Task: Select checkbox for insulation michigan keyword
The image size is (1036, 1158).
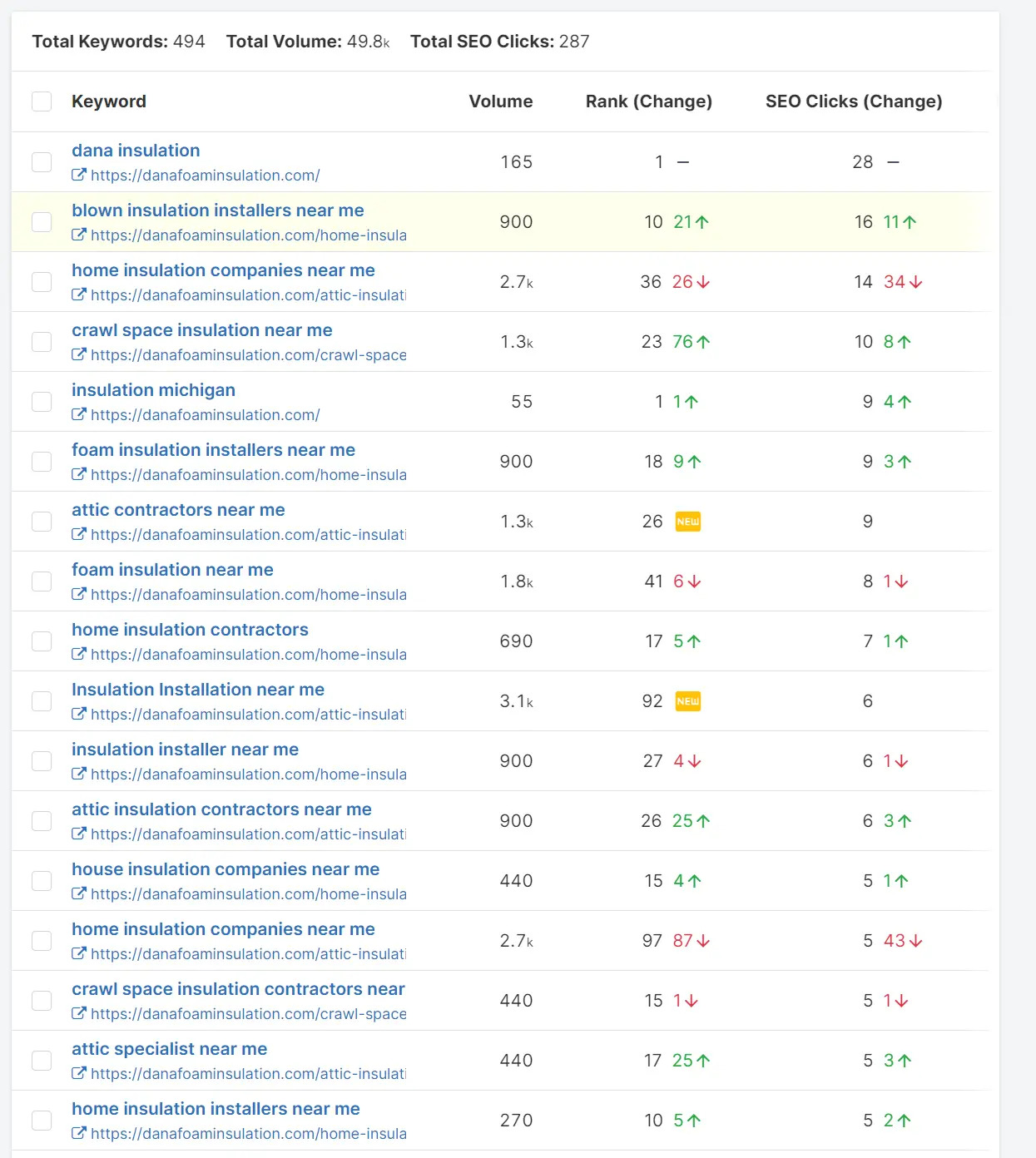Action: (42, 402)
